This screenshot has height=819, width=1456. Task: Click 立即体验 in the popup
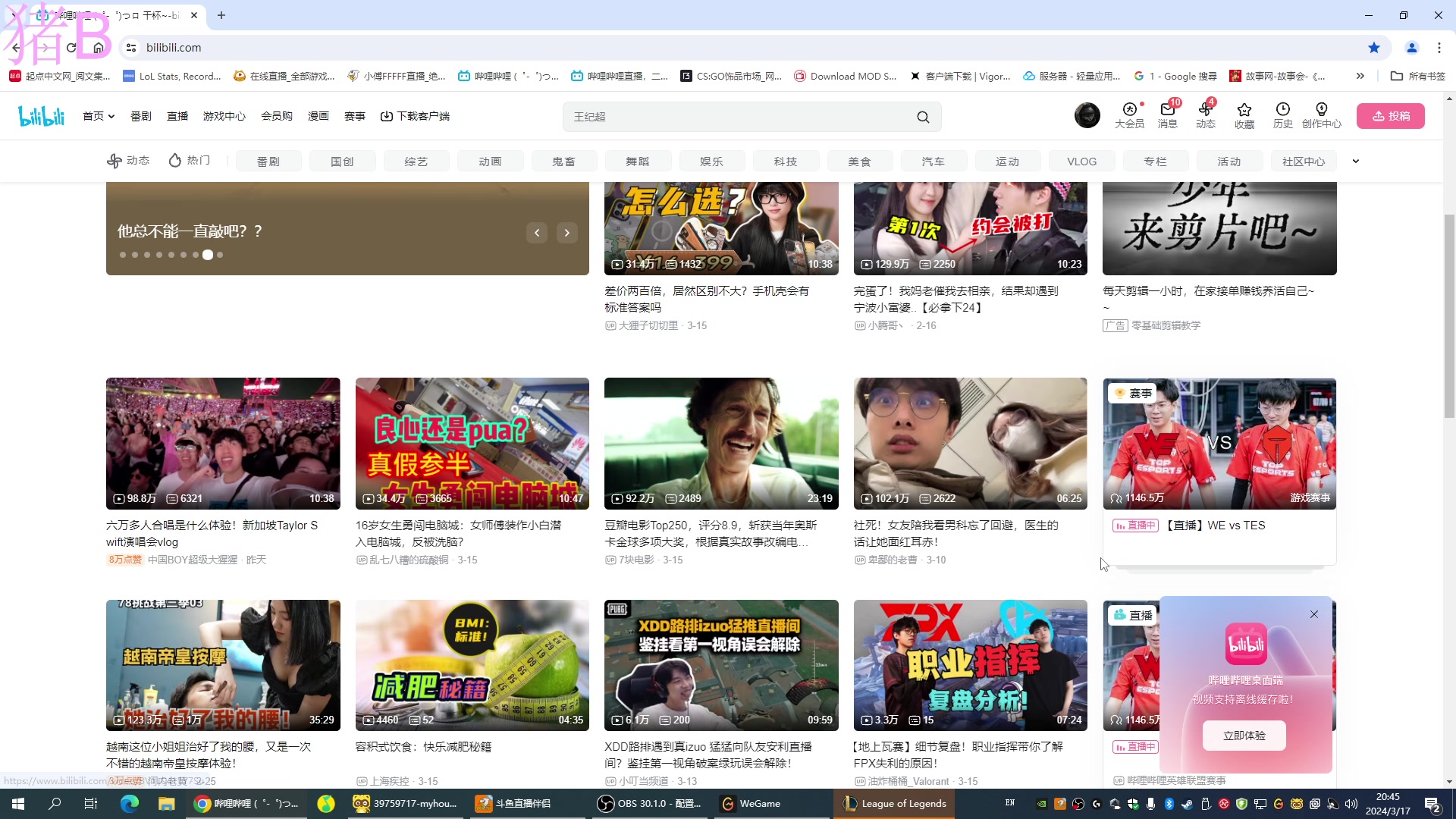coord(1244,736)
